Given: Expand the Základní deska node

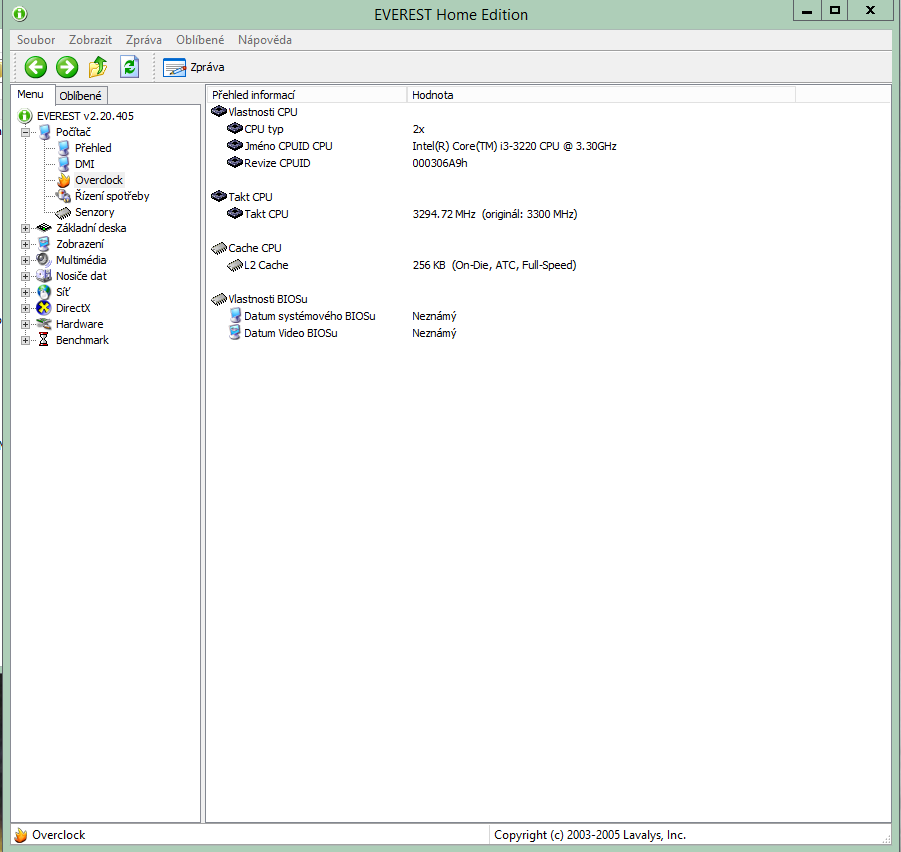Looking at the screenshot, I should click(x=25, y=228).
